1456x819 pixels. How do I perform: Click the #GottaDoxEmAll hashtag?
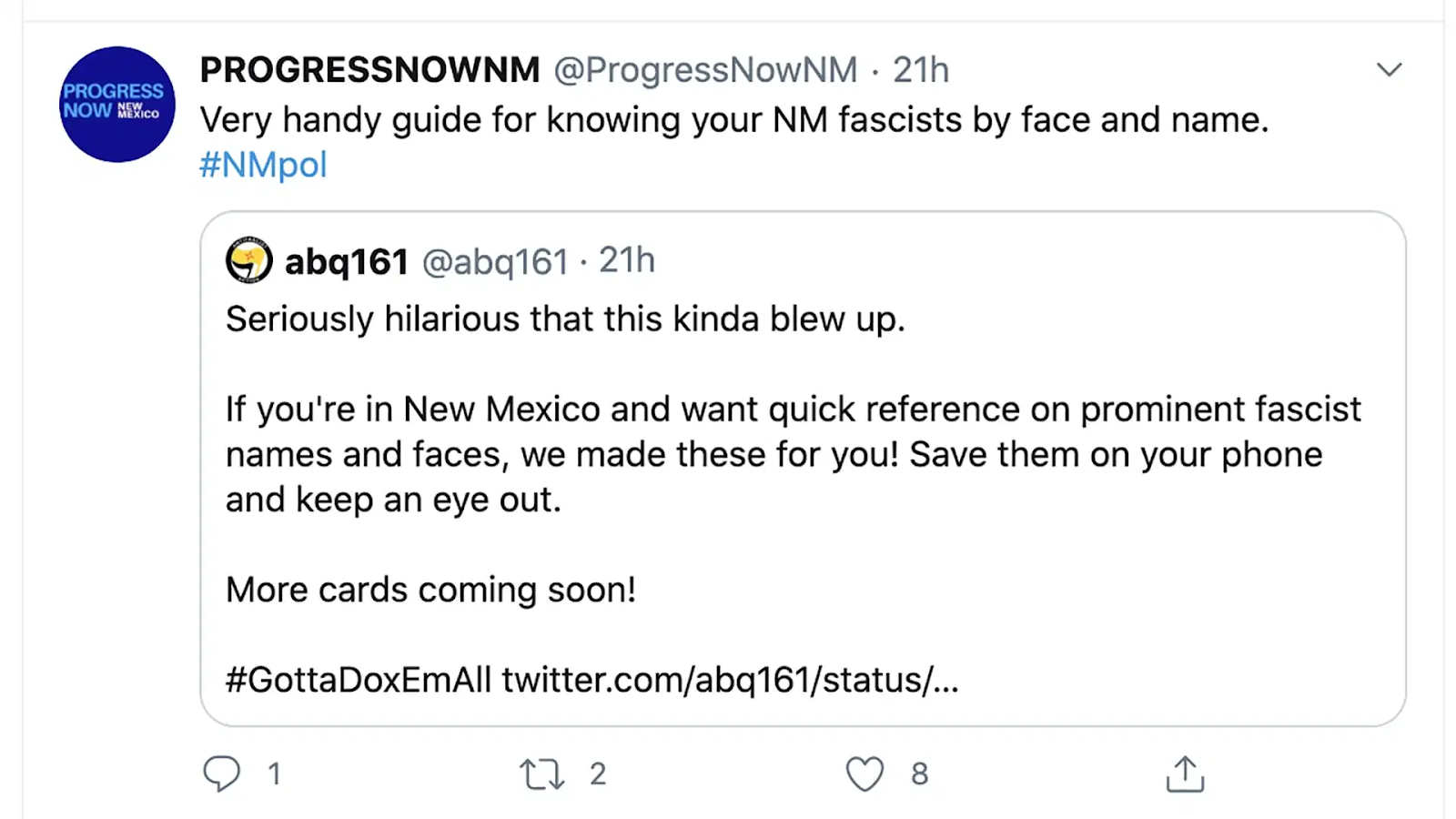click(359, 680)
